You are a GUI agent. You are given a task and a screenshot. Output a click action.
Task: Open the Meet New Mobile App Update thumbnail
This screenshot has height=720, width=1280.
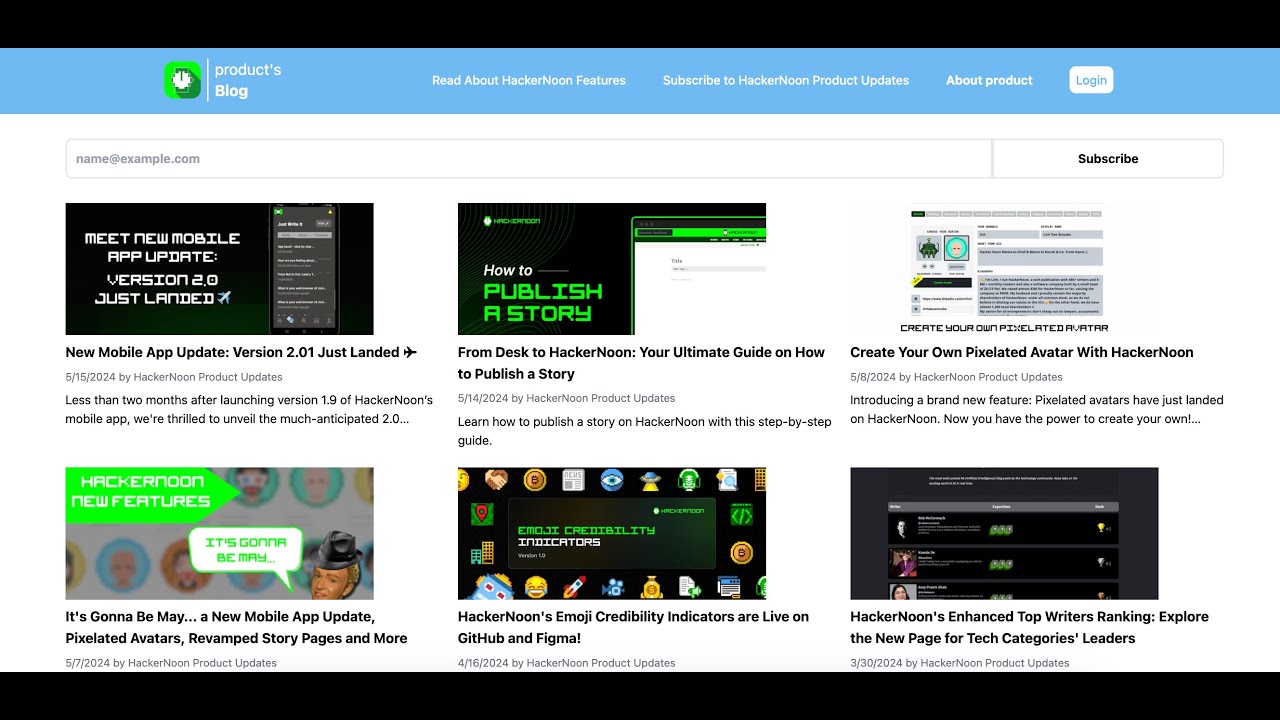click(219, 269)
